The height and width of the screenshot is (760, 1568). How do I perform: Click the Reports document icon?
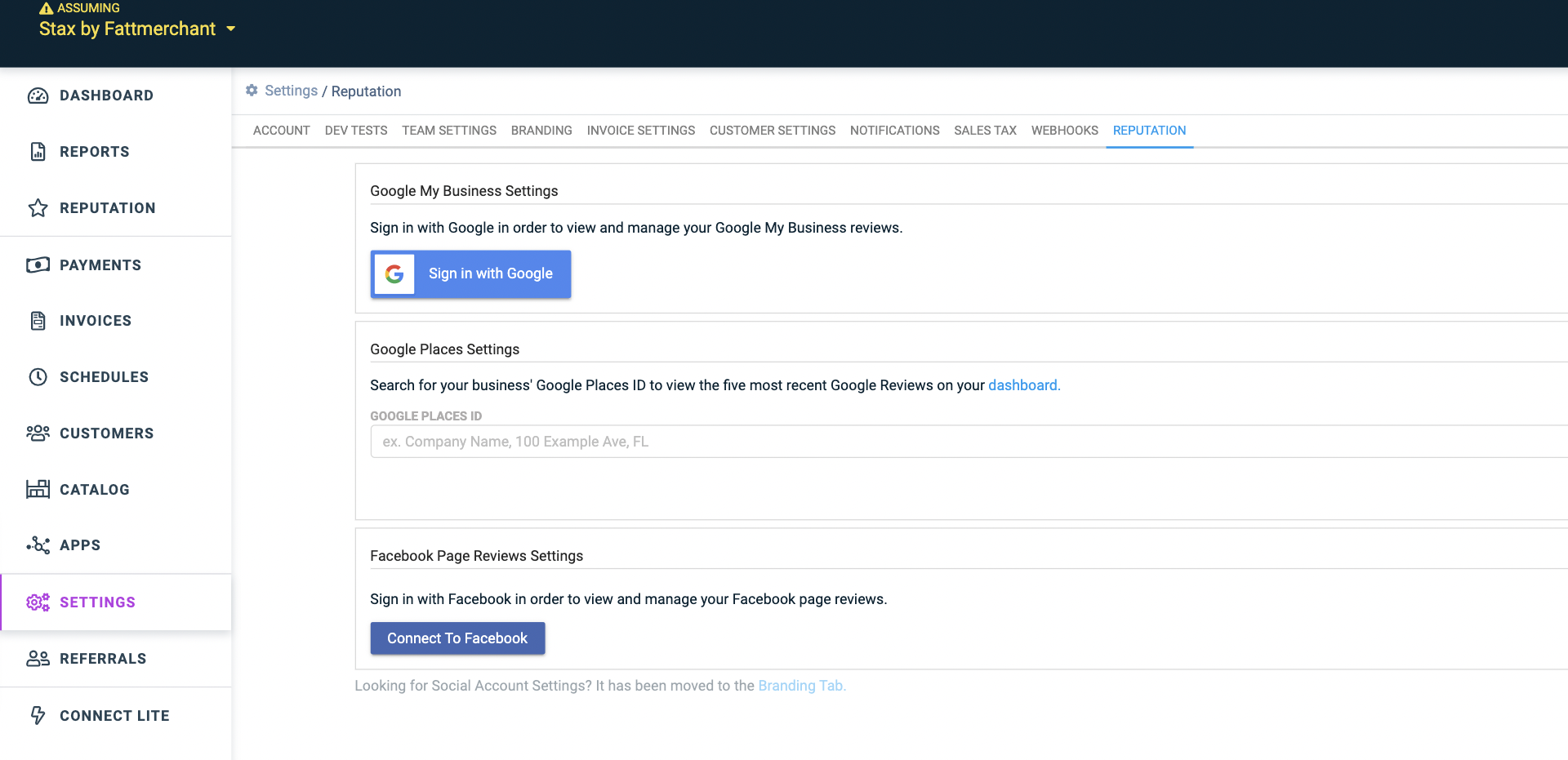(x=38, y=152)
